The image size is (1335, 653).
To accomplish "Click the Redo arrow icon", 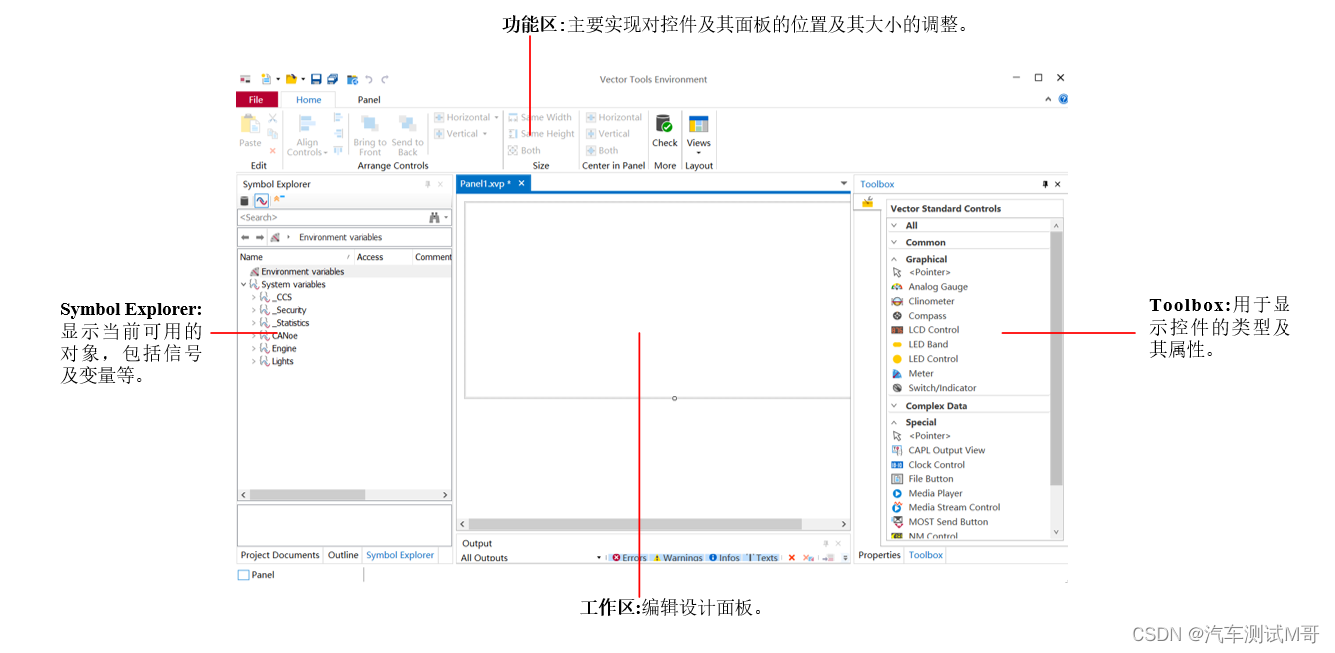I will coord(385,79).
